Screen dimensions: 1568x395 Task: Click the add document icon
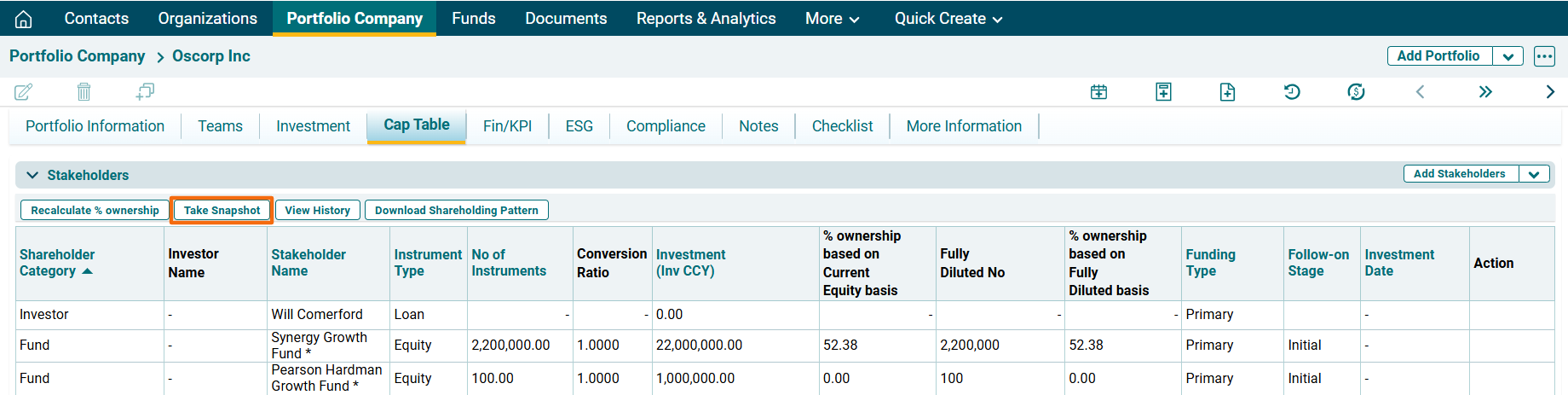[1227, 92]
